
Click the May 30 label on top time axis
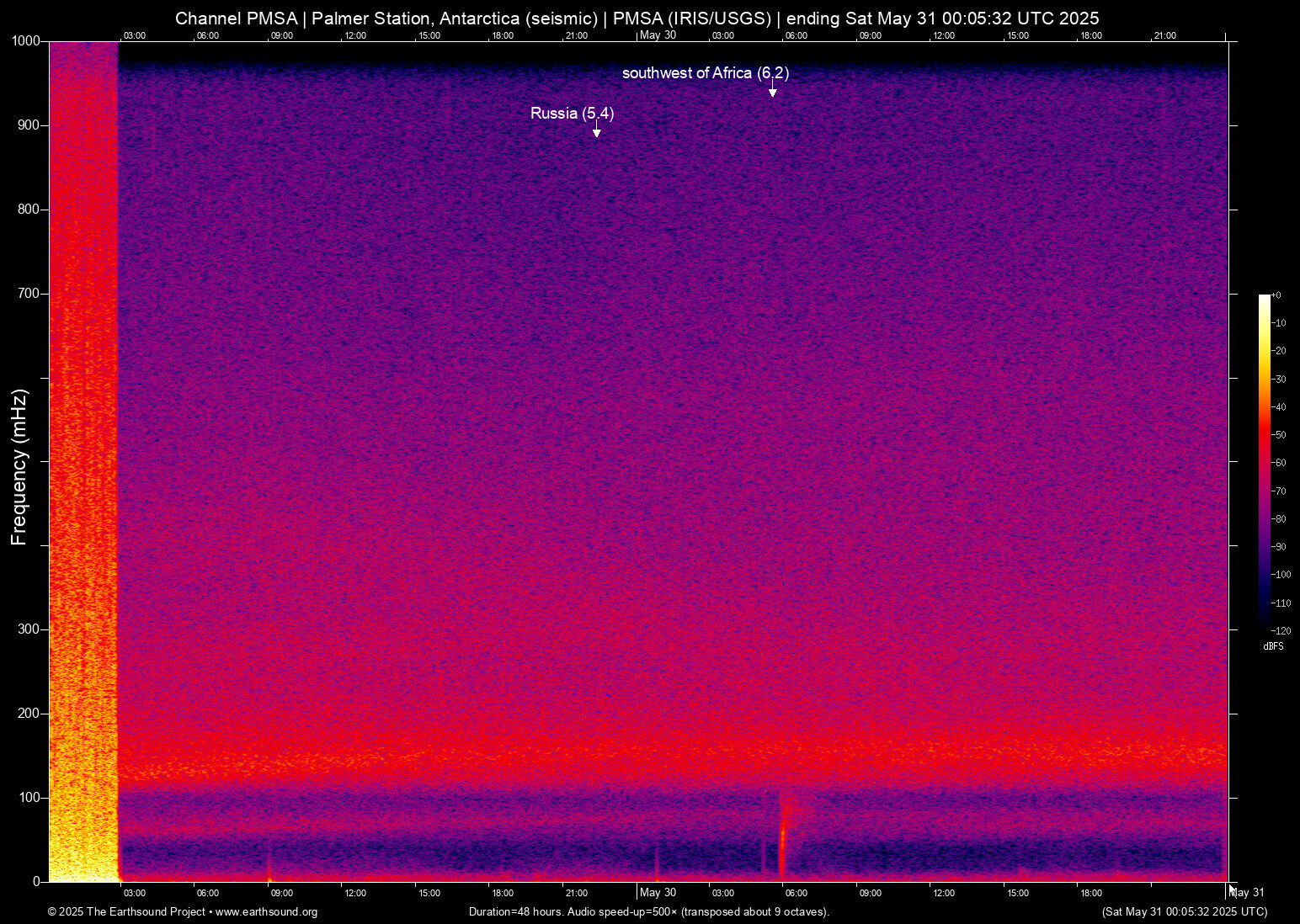coord(658,35)
